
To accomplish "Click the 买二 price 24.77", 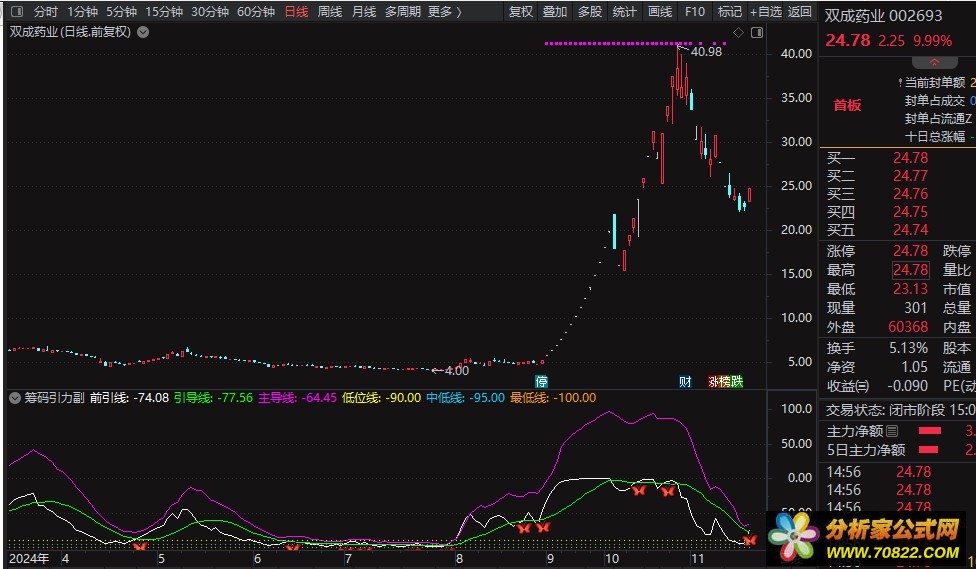I will pos(910,176).
